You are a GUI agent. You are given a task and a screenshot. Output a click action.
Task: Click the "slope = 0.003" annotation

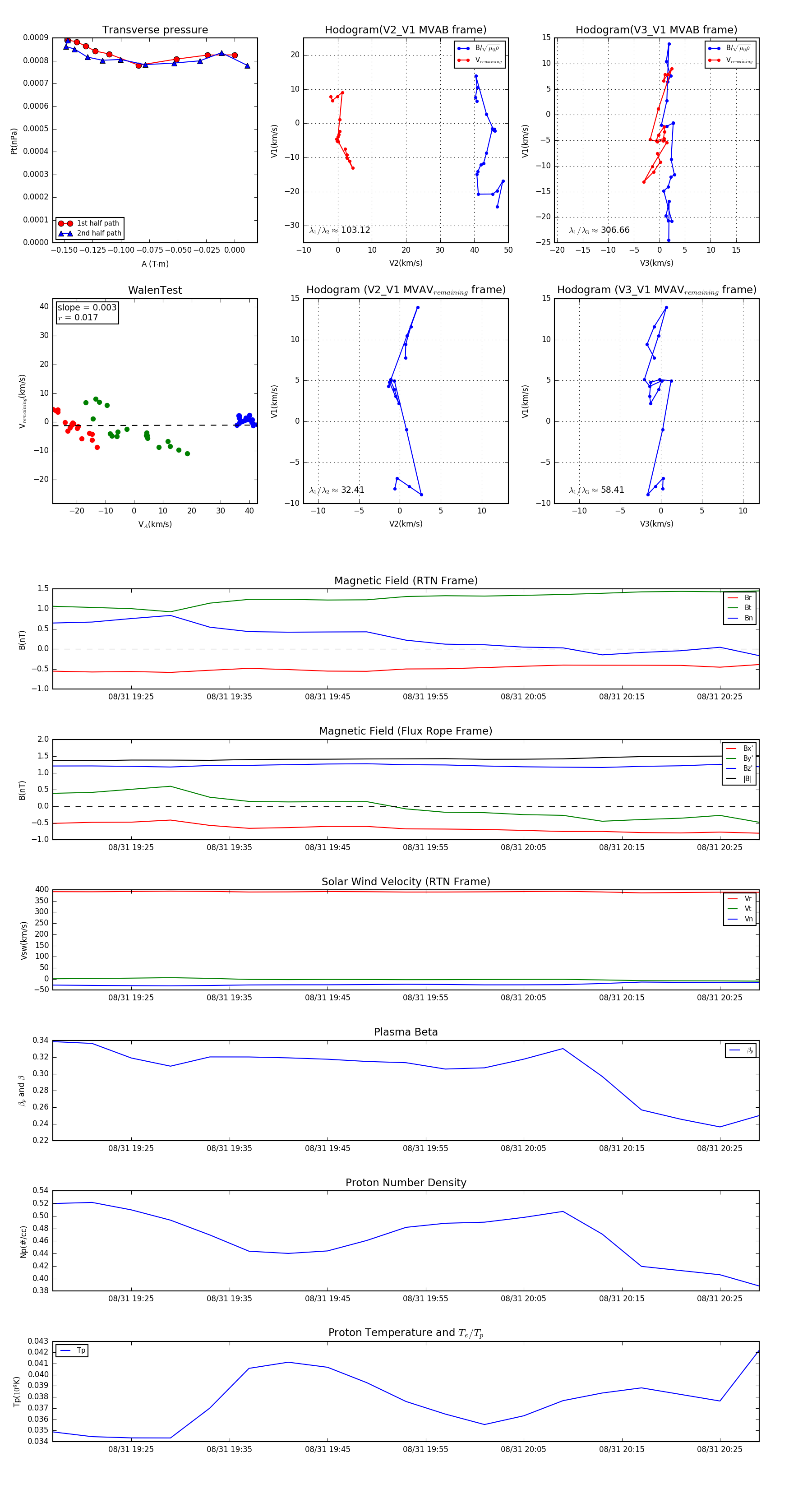tap(87, 308)
